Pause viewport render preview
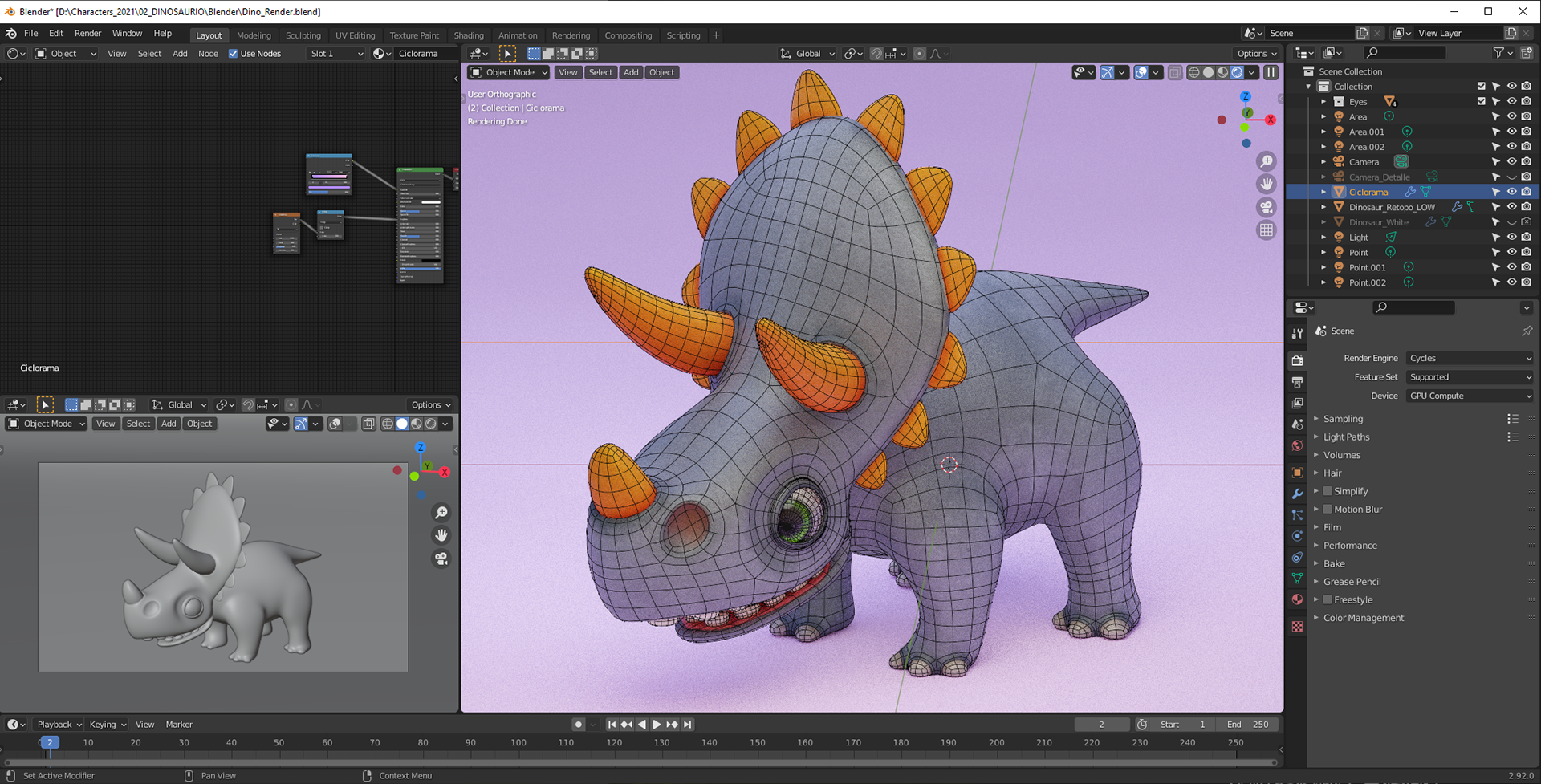This screenshot has height=784, width=1541. 1271,72
